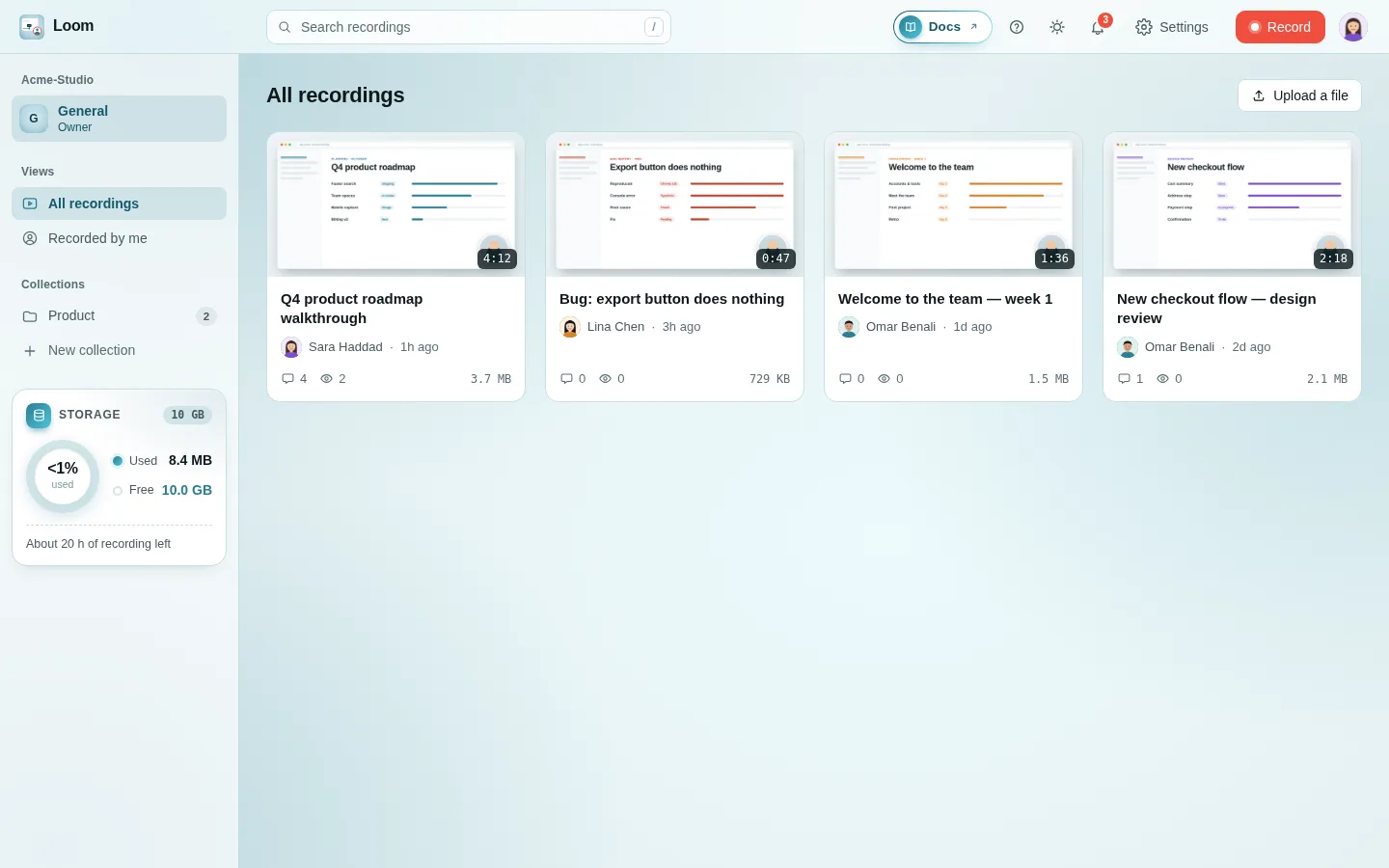Switch to the All recordings view

(x=120, y=203)
